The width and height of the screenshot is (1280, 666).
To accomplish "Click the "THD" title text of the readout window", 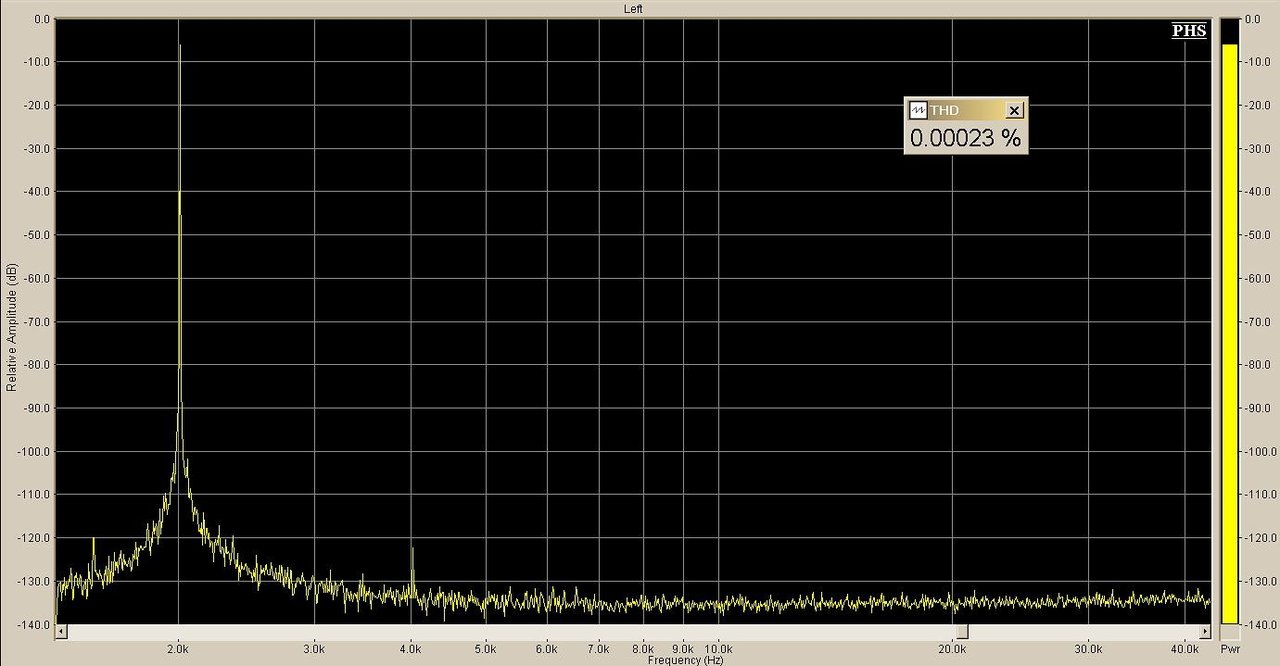I will pos(944,110).
